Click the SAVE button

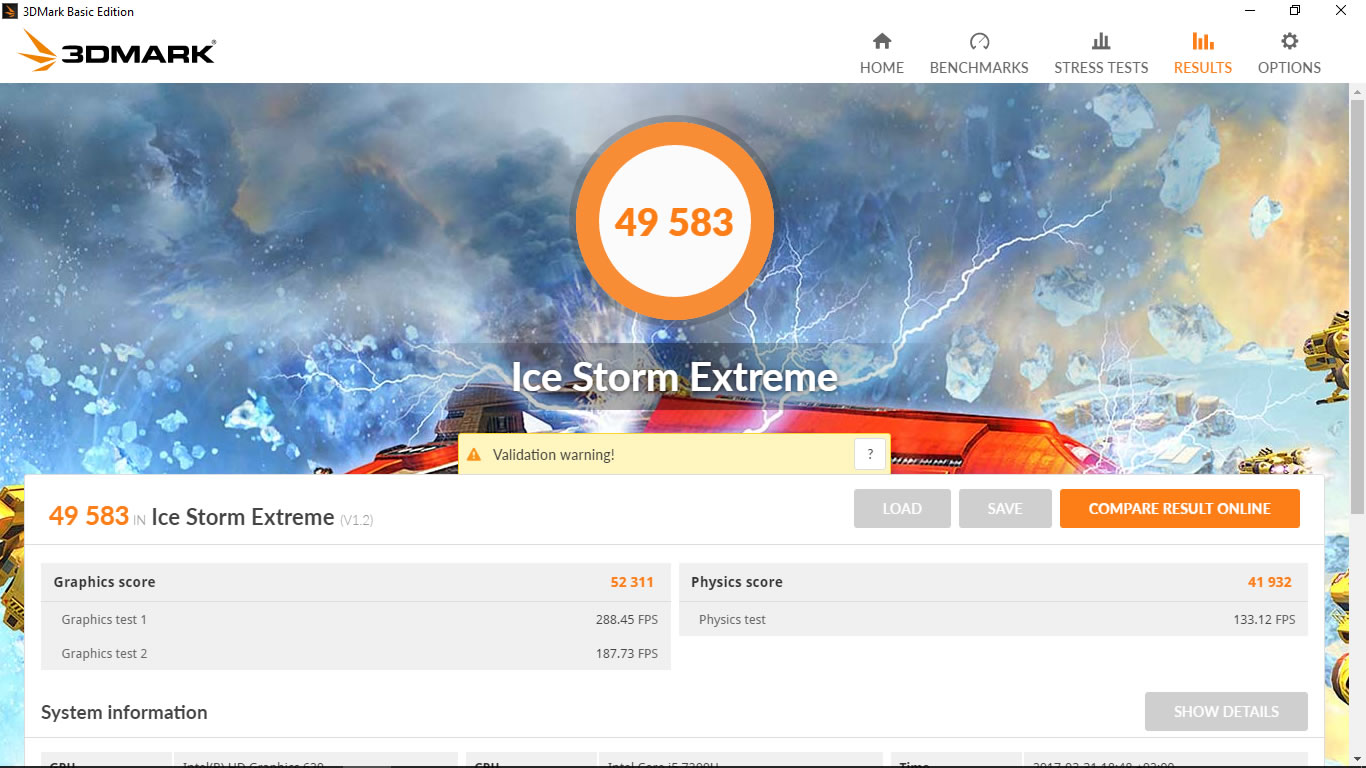1005,508
